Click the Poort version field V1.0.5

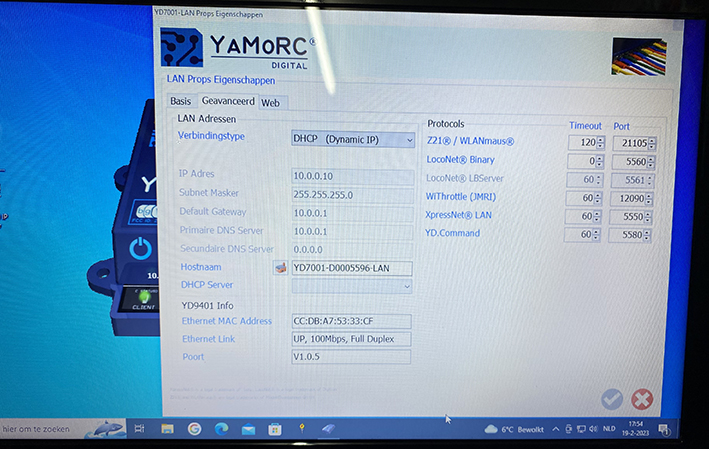pos(351,357)
